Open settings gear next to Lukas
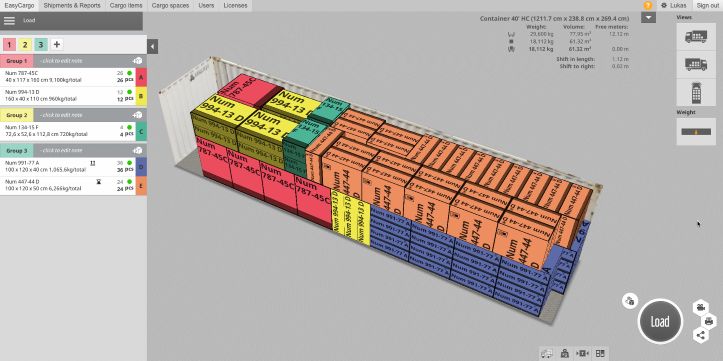723x361 pixels. (x=664, y=6)
